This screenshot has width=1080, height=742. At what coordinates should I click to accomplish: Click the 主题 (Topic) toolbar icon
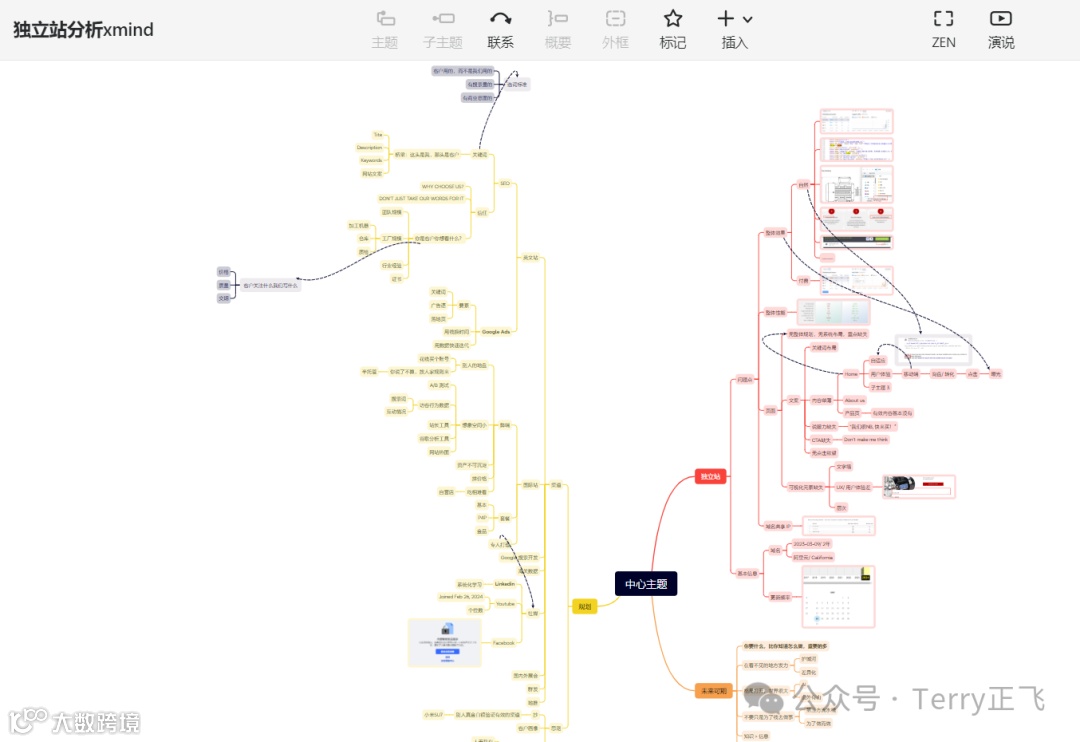(x=385, y=19)
